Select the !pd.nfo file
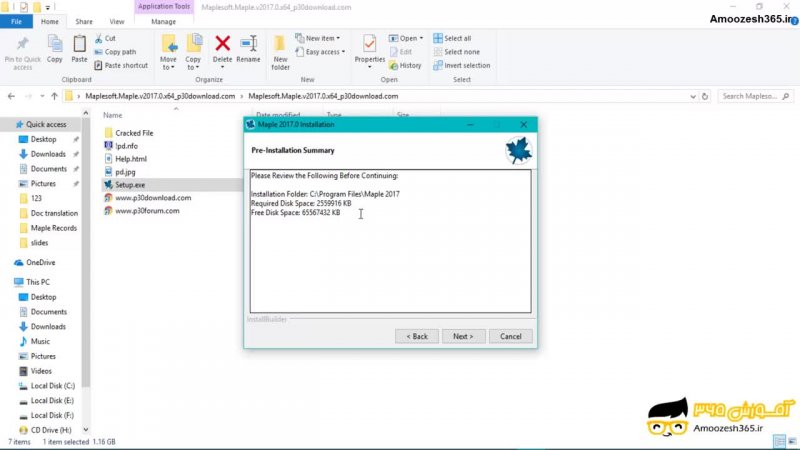Image resolution: width=800 pixels, height=450 pixels. [121, 146]
